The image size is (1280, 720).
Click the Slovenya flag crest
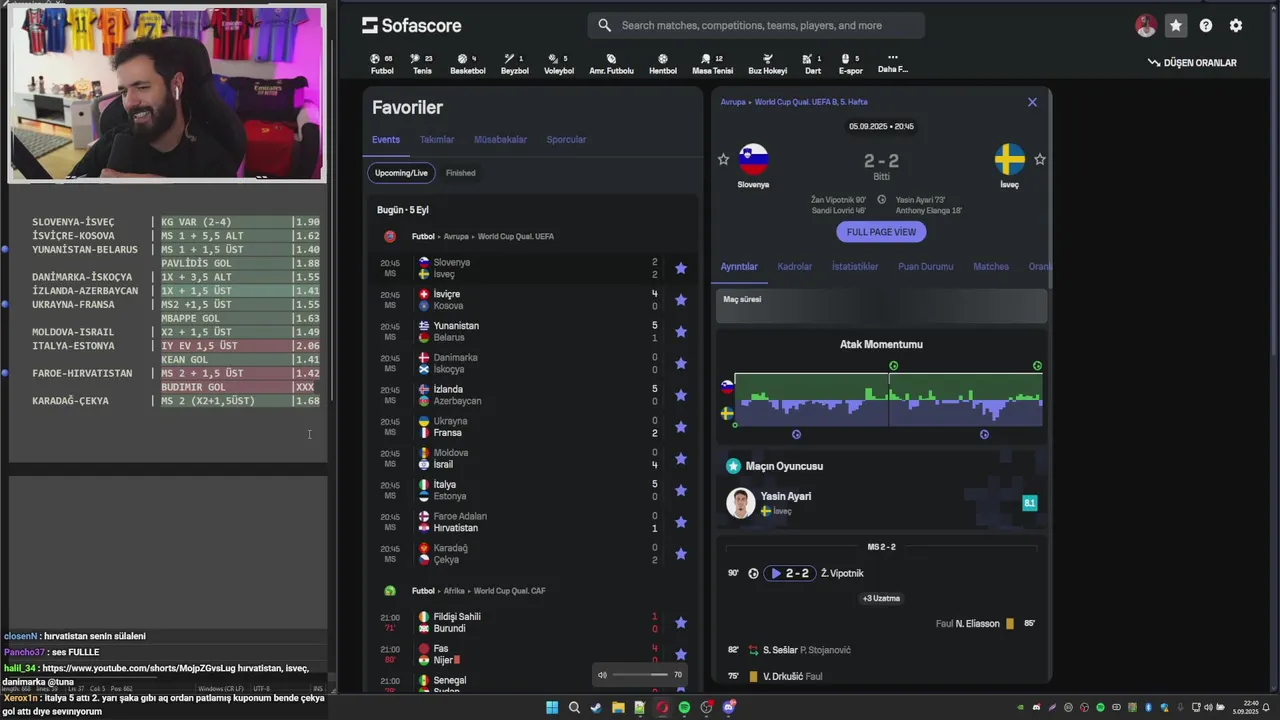753,159
